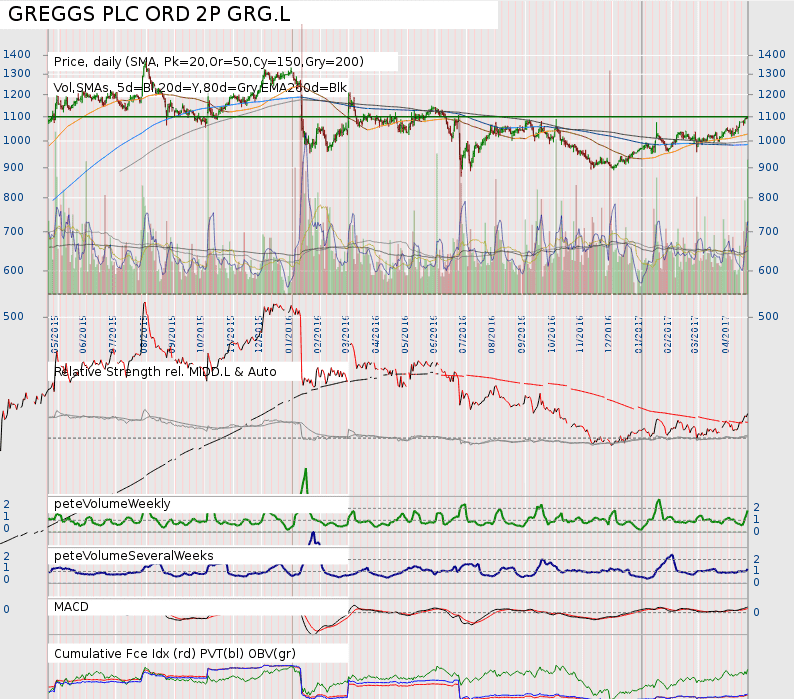
Task: Click the 02/2016 date axis label
Action: click(x=317, y=334)
